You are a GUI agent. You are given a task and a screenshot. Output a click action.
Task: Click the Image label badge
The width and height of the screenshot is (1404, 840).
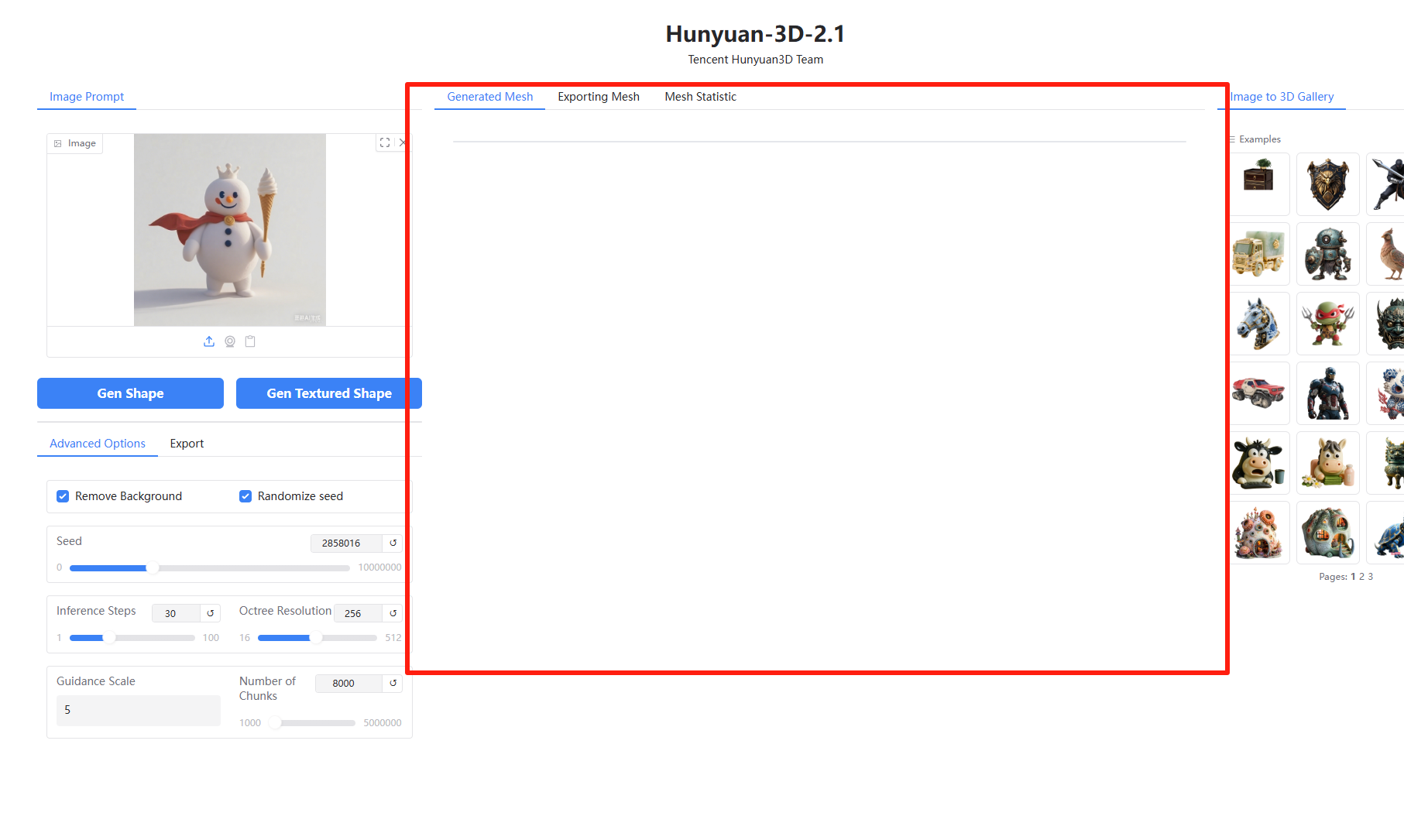[x=75, y=143]
